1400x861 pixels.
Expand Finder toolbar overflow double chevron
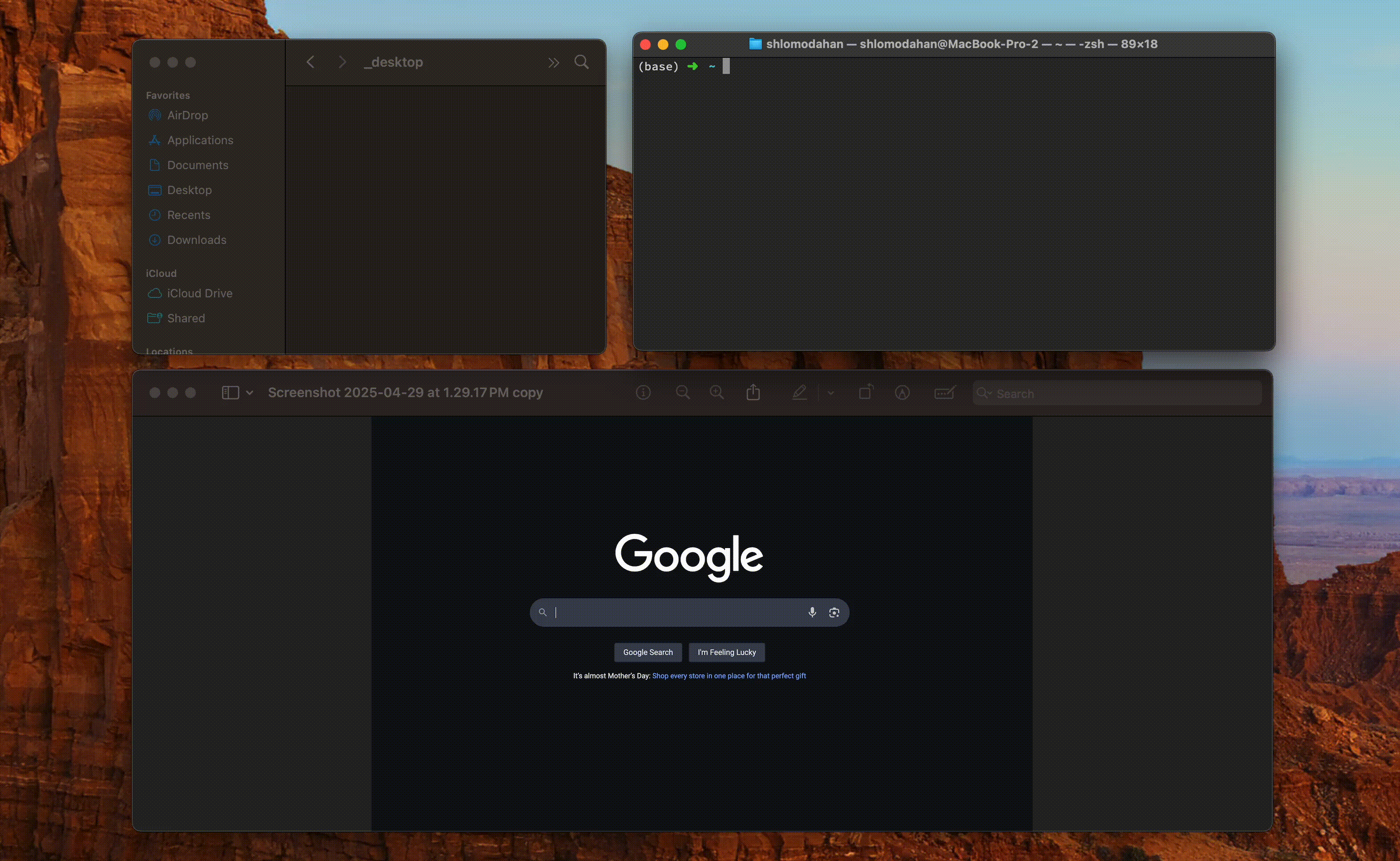click(553, 63)
